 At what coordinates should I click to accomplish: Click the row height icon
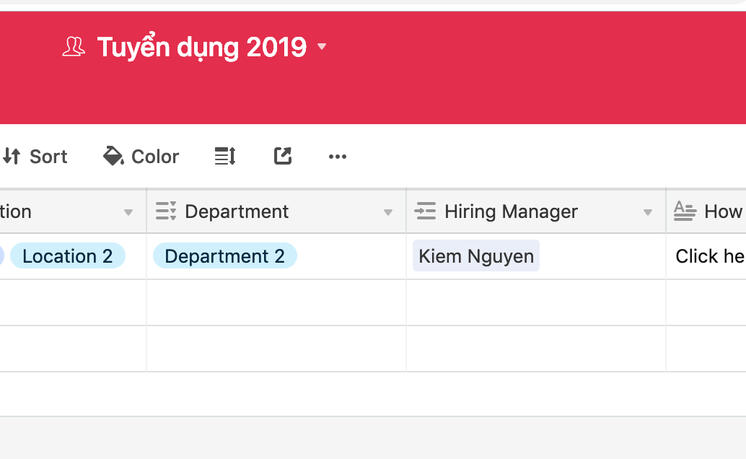pyautogui.click(x=225, y=156)
